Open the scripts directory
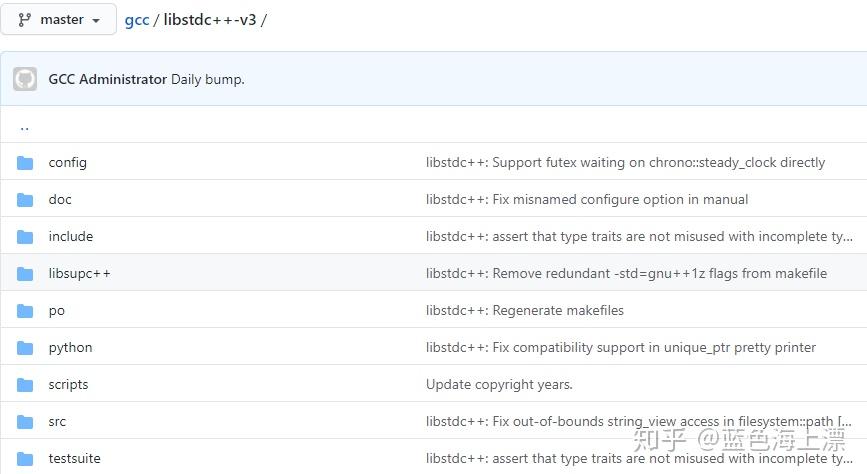 tap(68, 384)
